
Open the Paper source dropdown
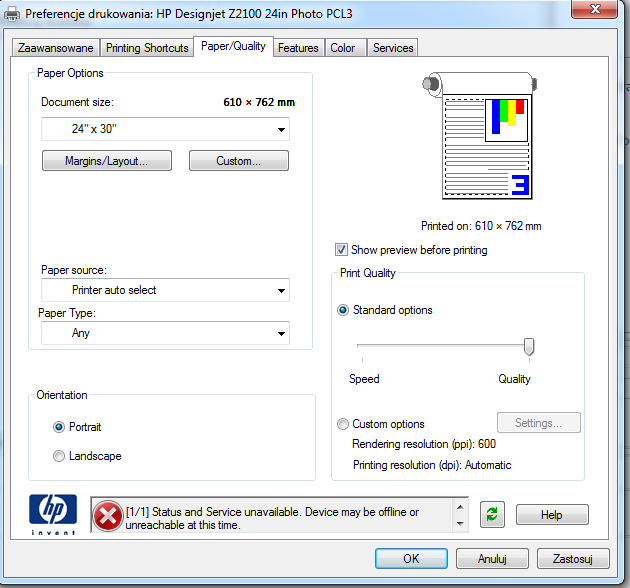165,290
